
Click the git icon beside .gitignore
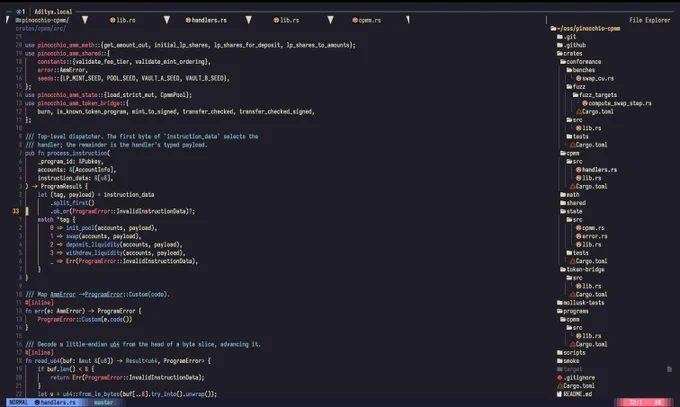pos(559,377)
